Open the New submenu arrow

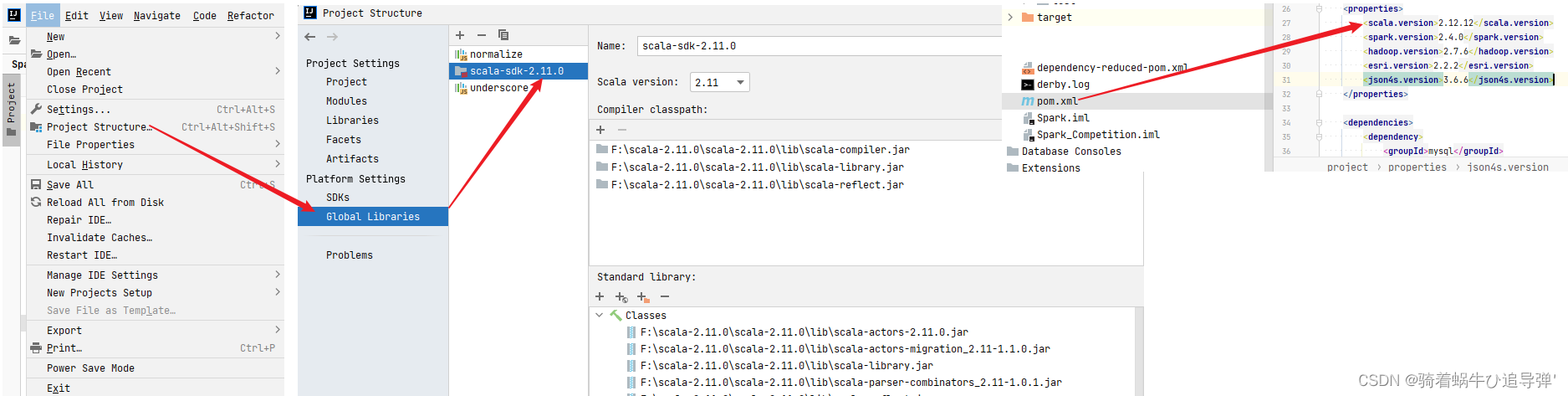tap(278, 36)
